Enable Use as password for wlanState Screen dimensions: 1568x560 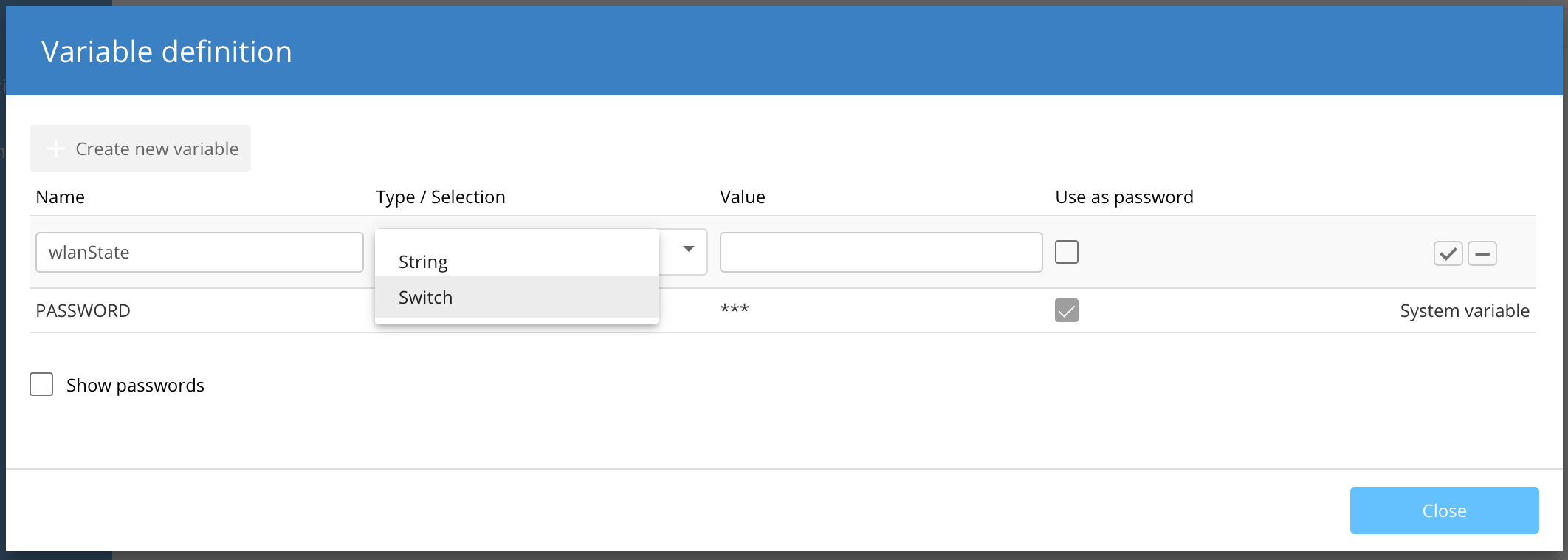click(1066, 252)
